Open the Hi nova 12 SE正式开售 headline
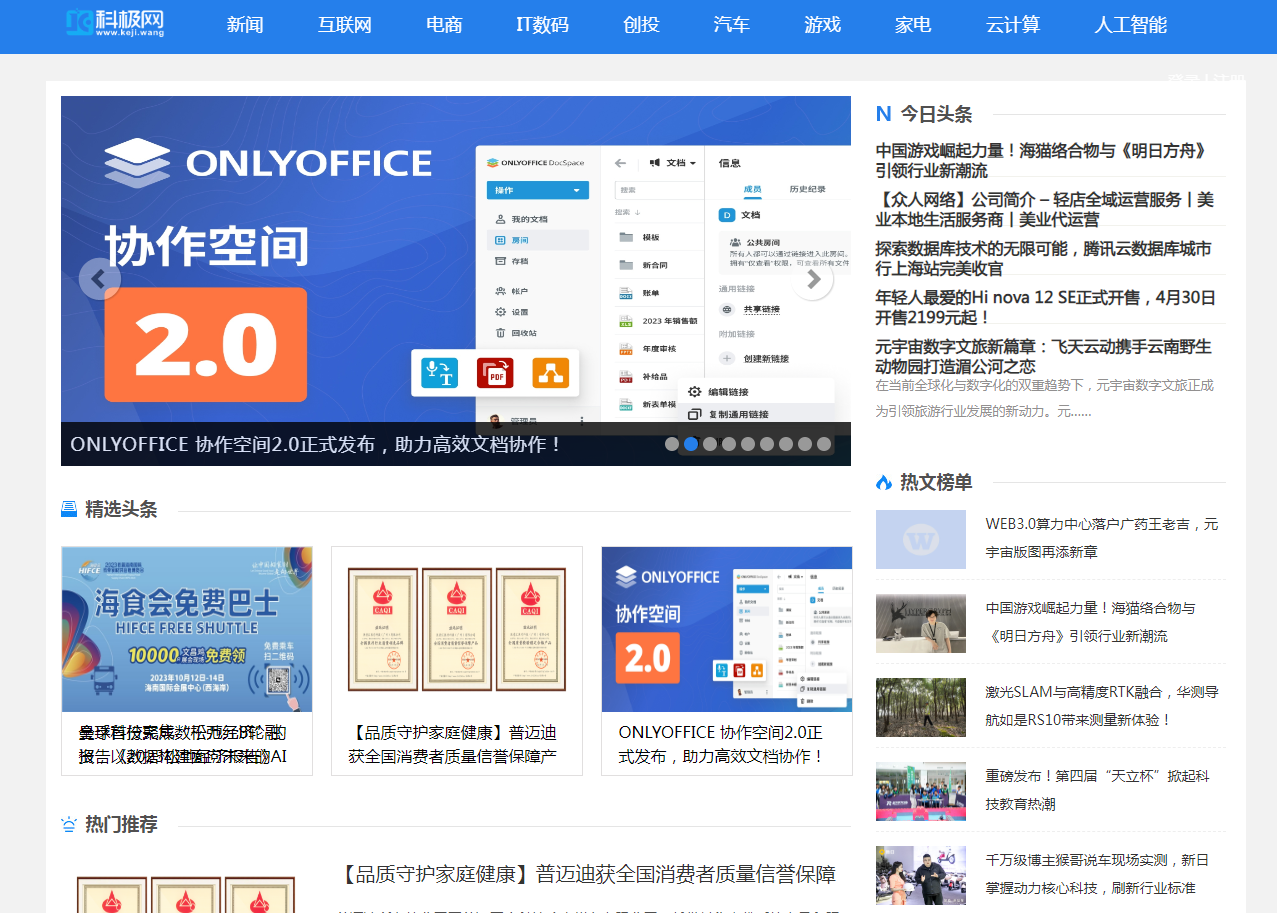 tap(1046, 307)
